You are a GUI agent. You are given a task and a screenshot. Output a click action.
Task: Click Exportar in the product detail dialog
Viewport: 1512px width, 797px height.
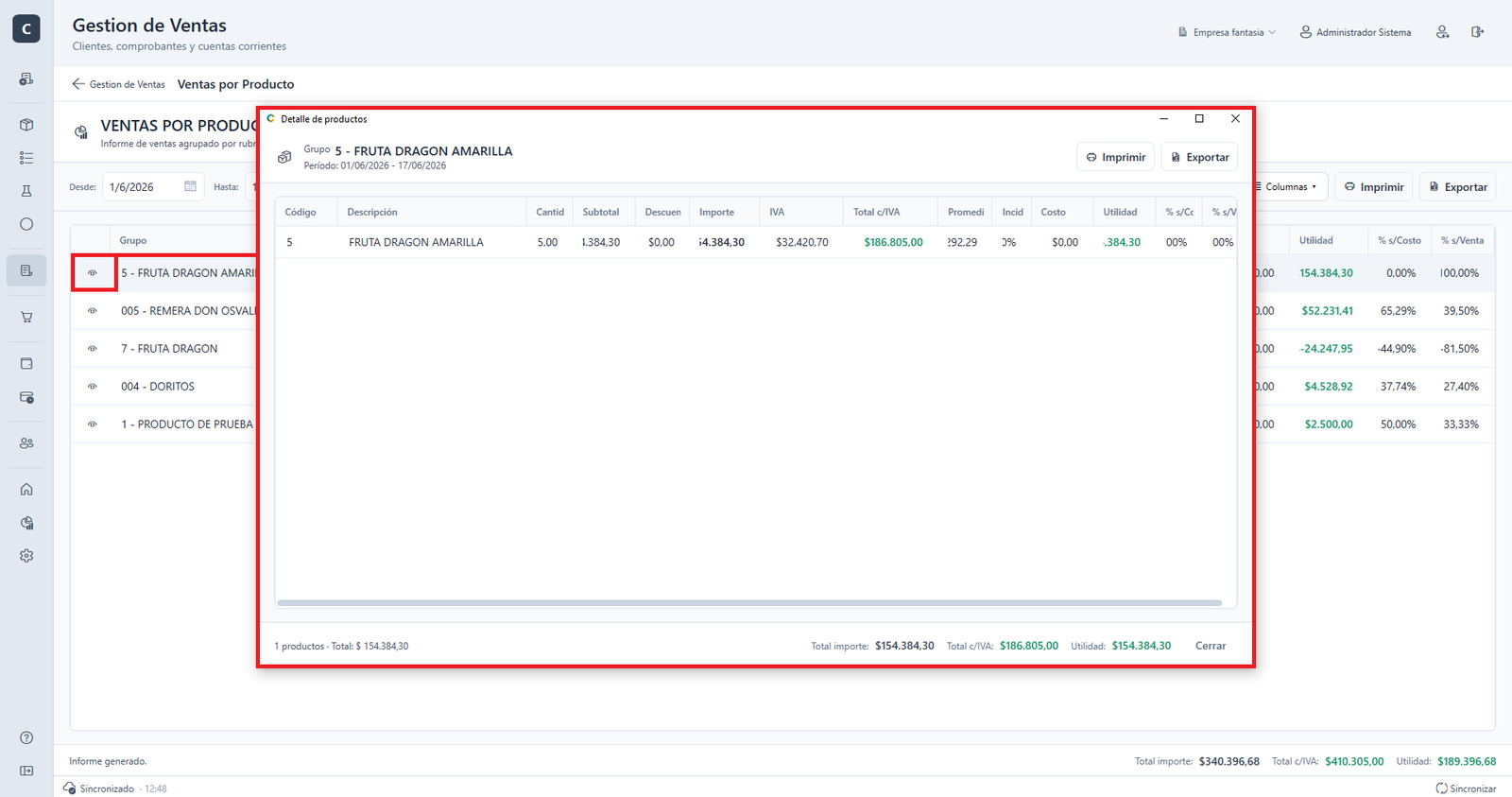tap(1199, 157)
